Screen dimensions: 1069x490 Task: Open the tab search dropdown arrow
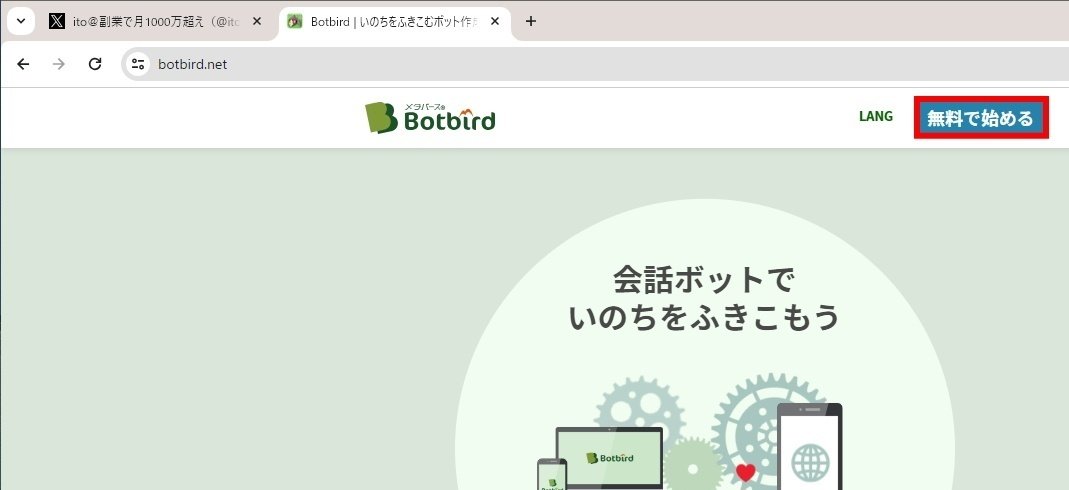tap(21, 21)
